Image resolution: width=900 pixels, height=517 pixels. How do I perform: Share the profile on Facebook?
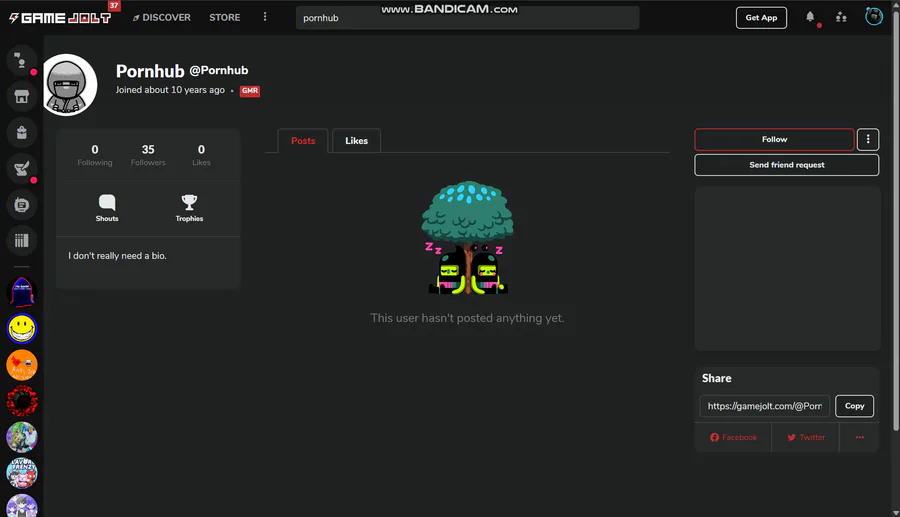[733, 437]
